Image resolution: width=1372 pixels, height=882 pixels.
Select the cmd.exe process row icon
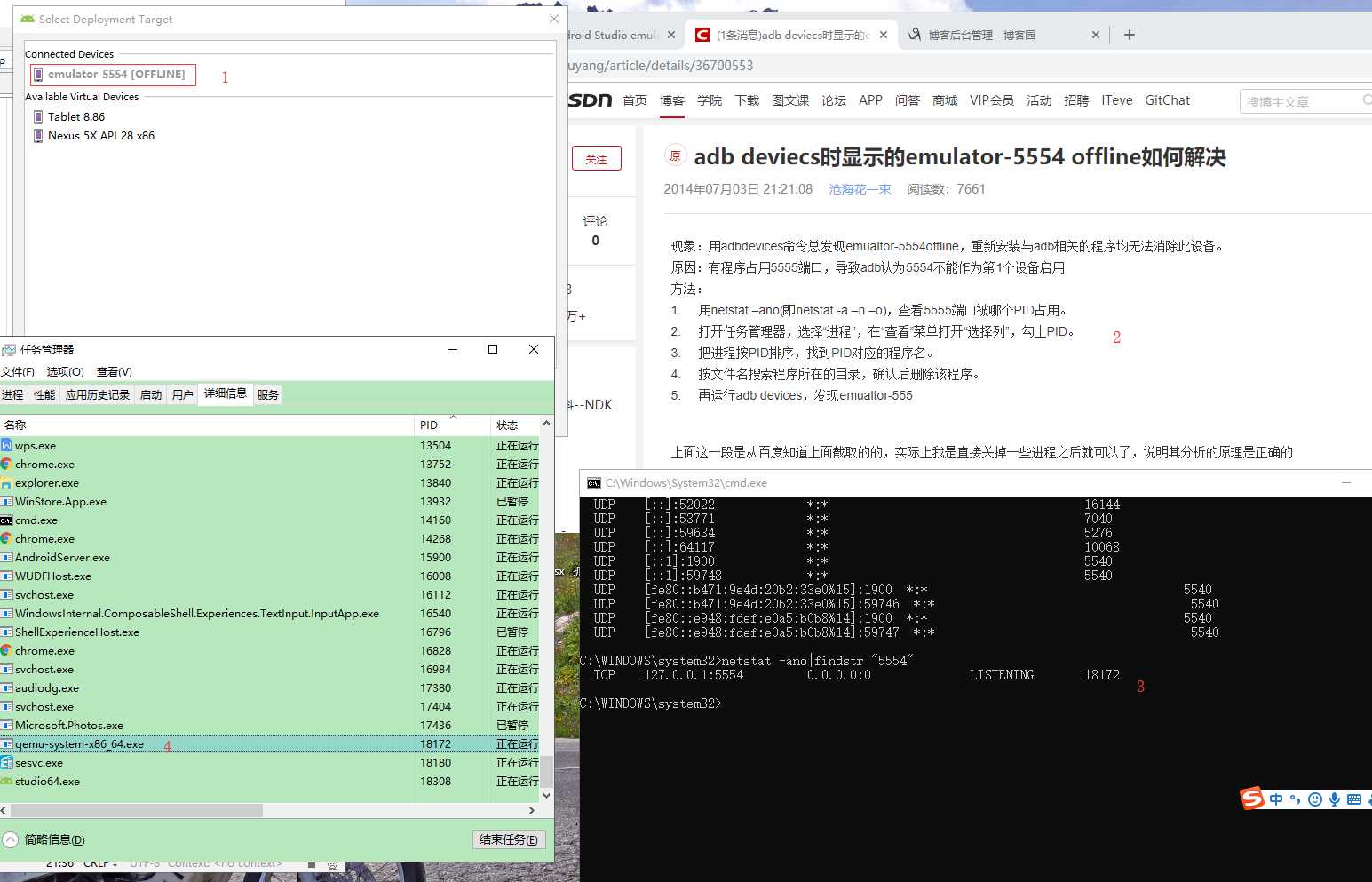[x=6, y=520]
